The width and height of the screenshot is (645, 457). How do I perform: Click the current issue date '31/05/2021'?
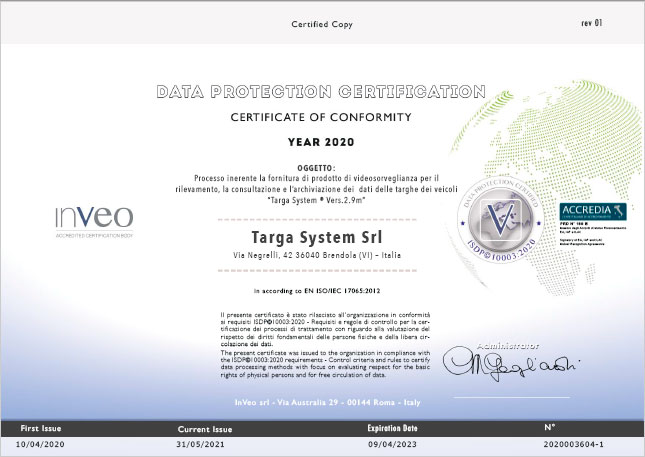pos(200,444)
